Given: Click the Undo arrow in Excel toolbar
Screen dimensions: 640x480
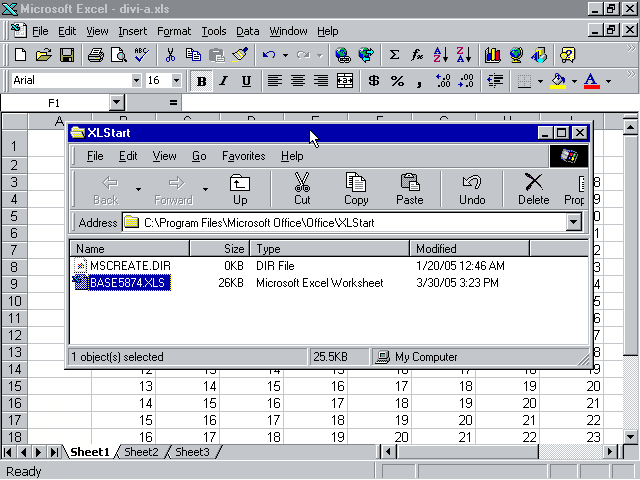Looking at the screenshot, I should pos(269,55).
